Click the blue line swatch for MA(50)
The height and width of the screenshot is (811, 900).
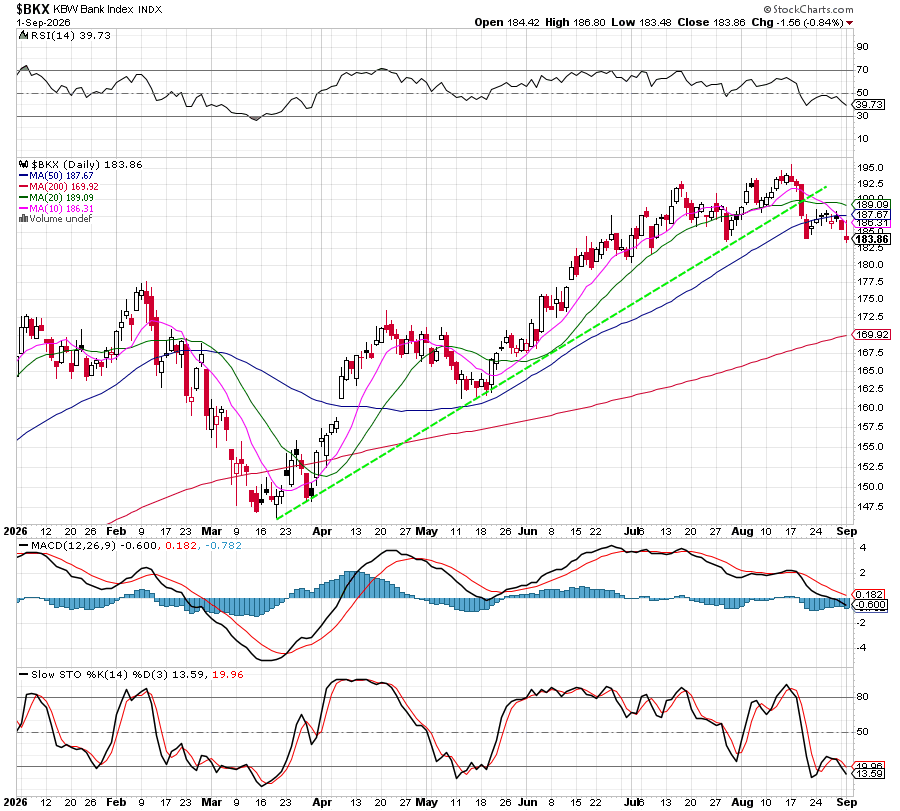coord(24,176)
